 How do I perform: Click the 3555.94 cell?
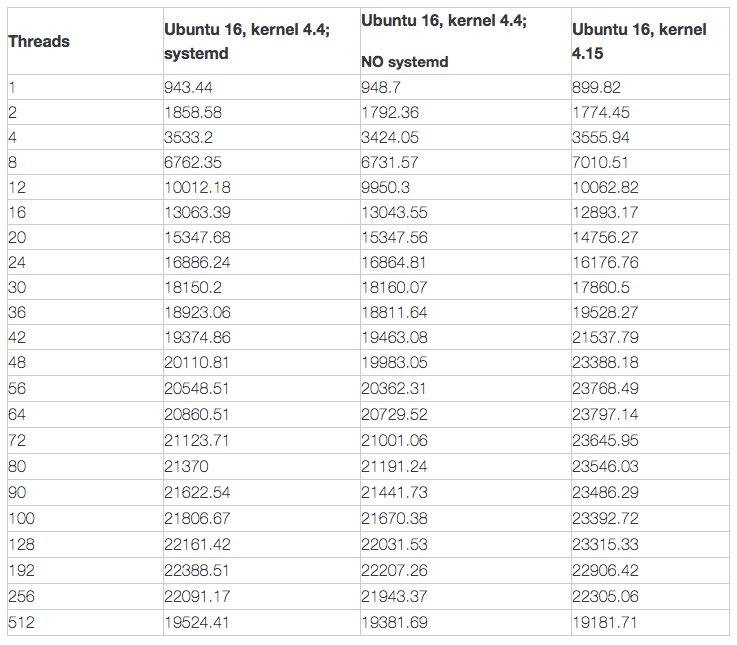click(601, 137)
